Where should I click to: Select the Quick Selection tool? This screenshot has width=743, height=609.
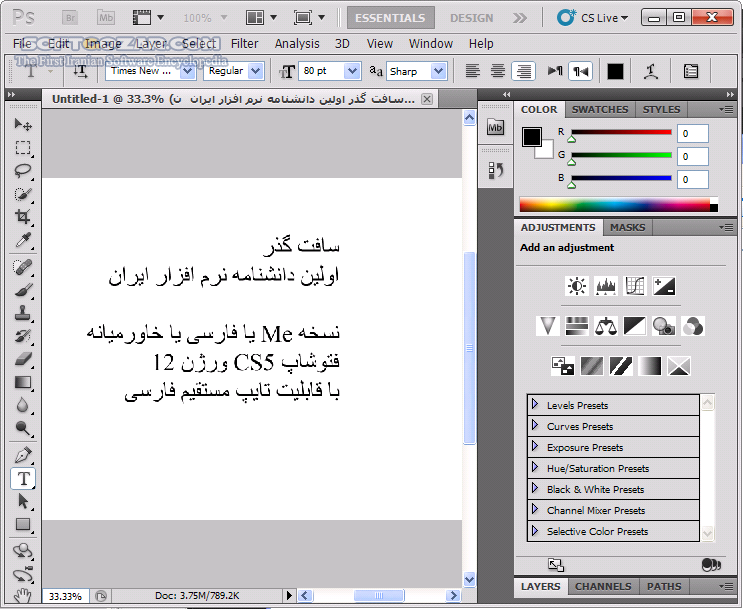pos(23,194)
